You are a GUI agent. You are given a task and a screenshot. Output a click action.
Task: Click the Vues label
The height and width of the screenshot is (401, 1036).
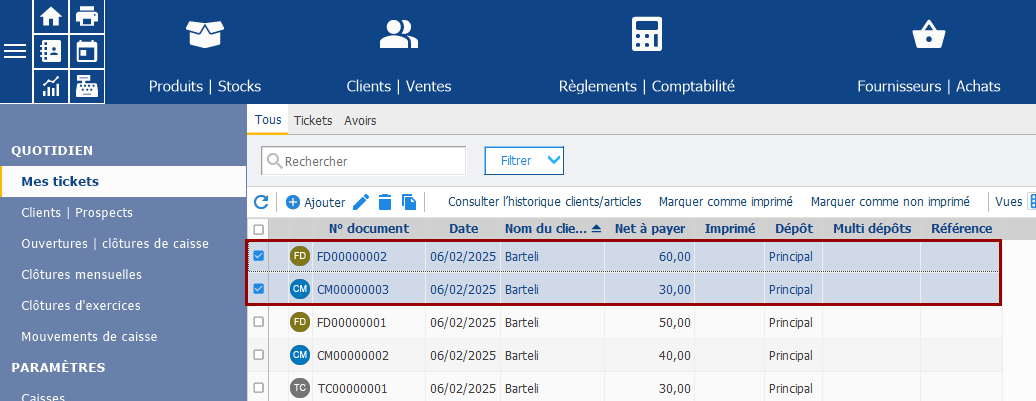tap(1008, 201)
